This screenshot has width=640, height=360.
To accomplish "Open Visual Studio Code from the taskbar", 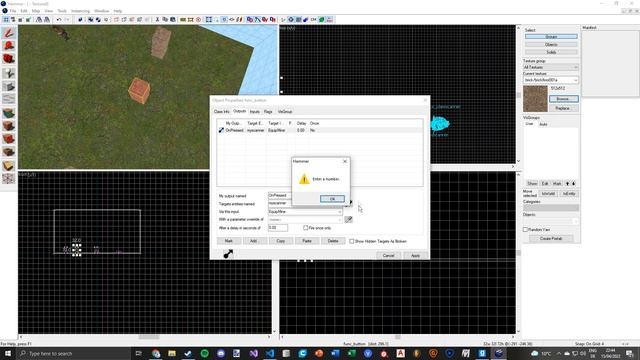I will point(270,353).
